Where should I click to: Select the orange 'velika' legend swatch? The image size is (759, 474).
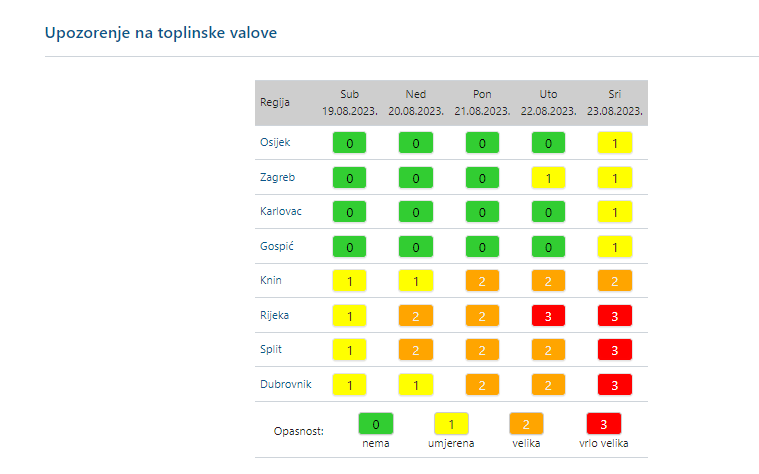click(x=527, y=424)
